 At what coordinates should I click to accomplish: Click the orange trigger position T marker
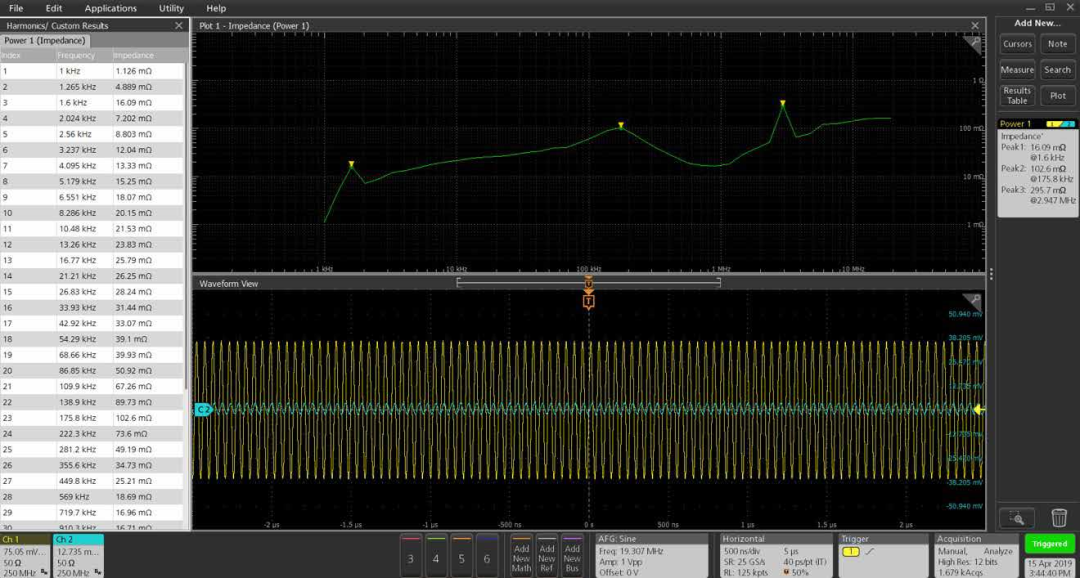tap(588, 301)
